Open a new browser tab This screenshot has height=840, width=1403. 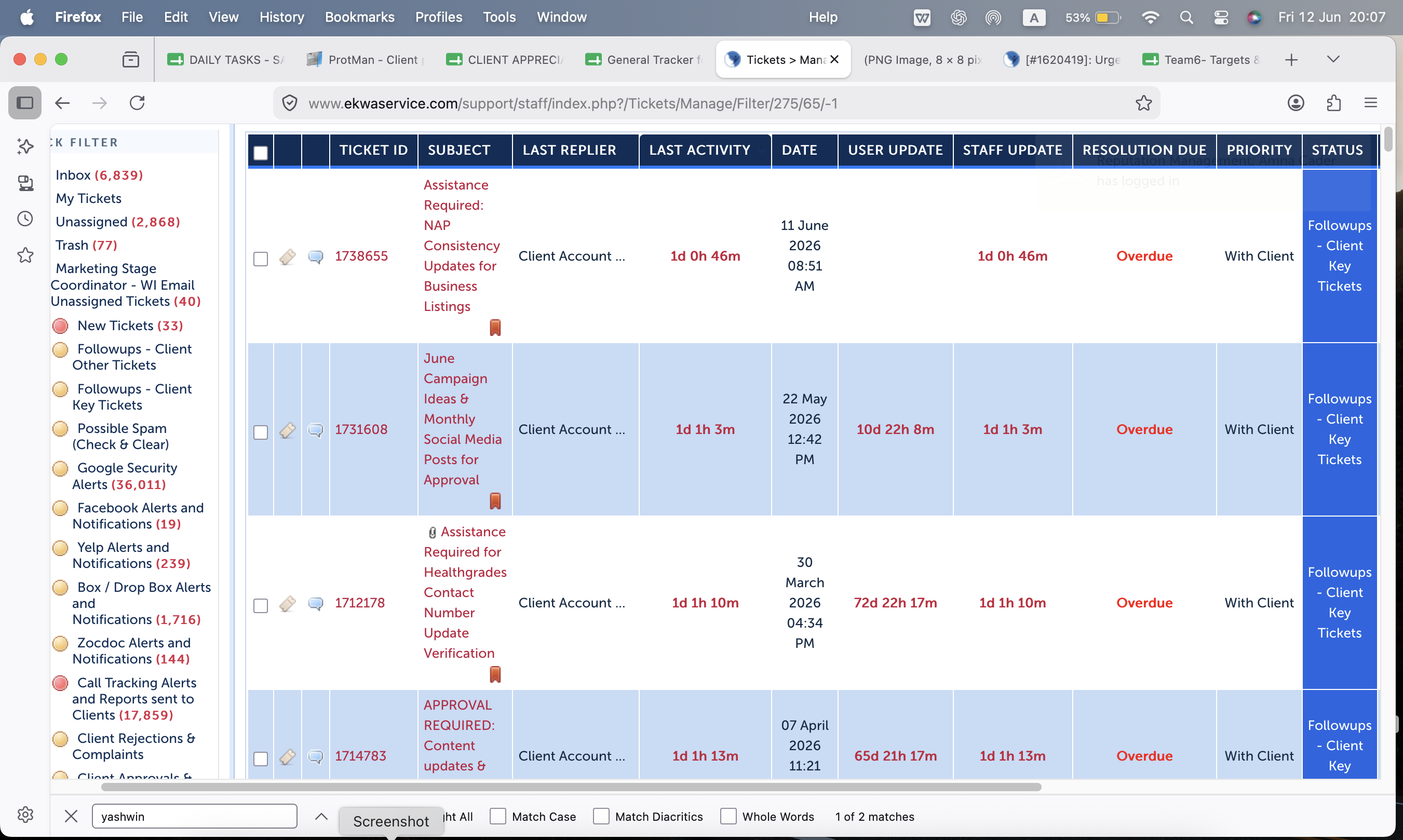[x=1291, y=59]
